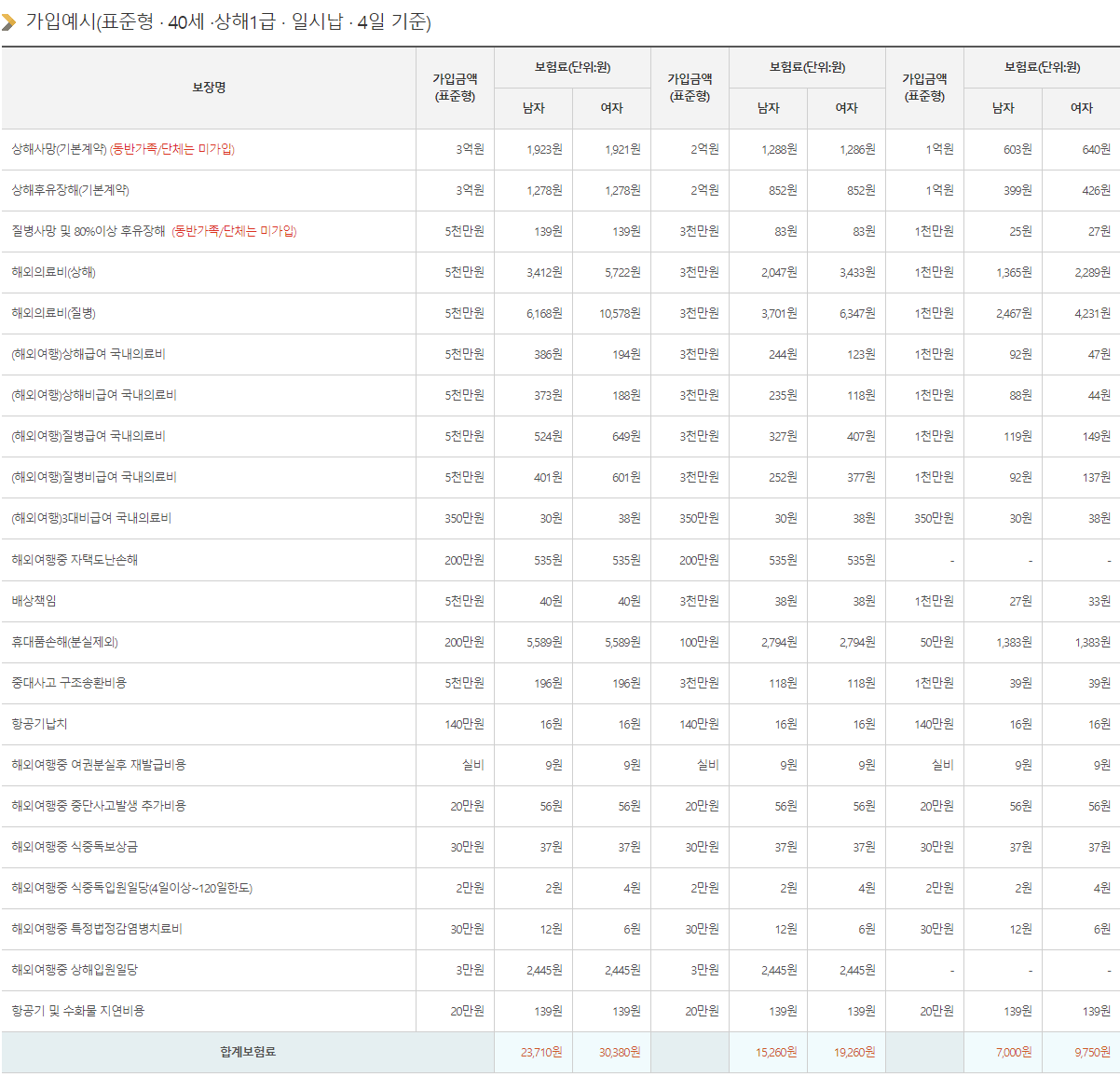The image size is (1120, 1077).
Task: Click the 가입예시(표준형 · 40세) heading text
Action: click(228, 21)
